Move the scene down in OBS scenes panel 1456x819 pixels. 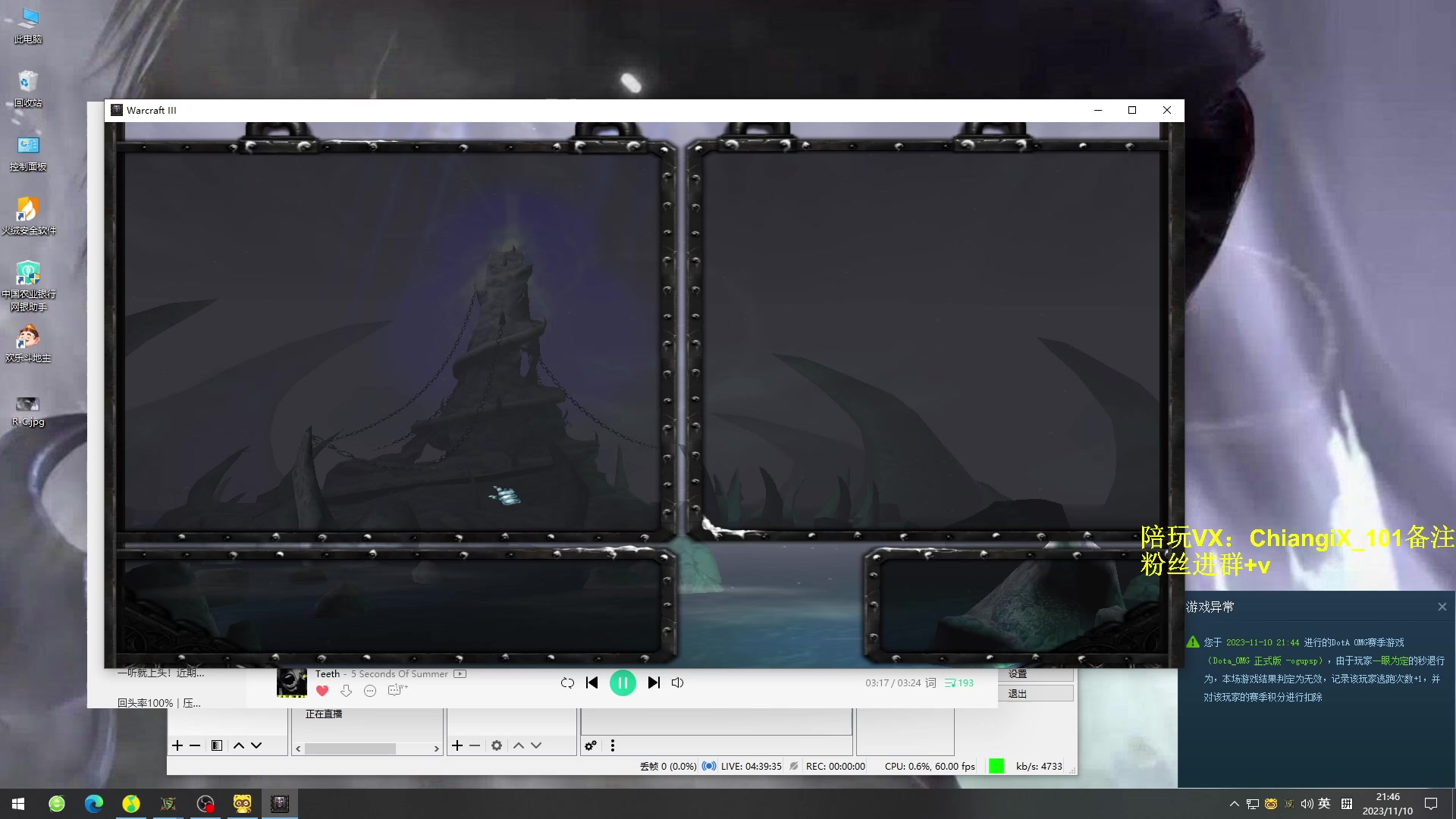(256, 745)
